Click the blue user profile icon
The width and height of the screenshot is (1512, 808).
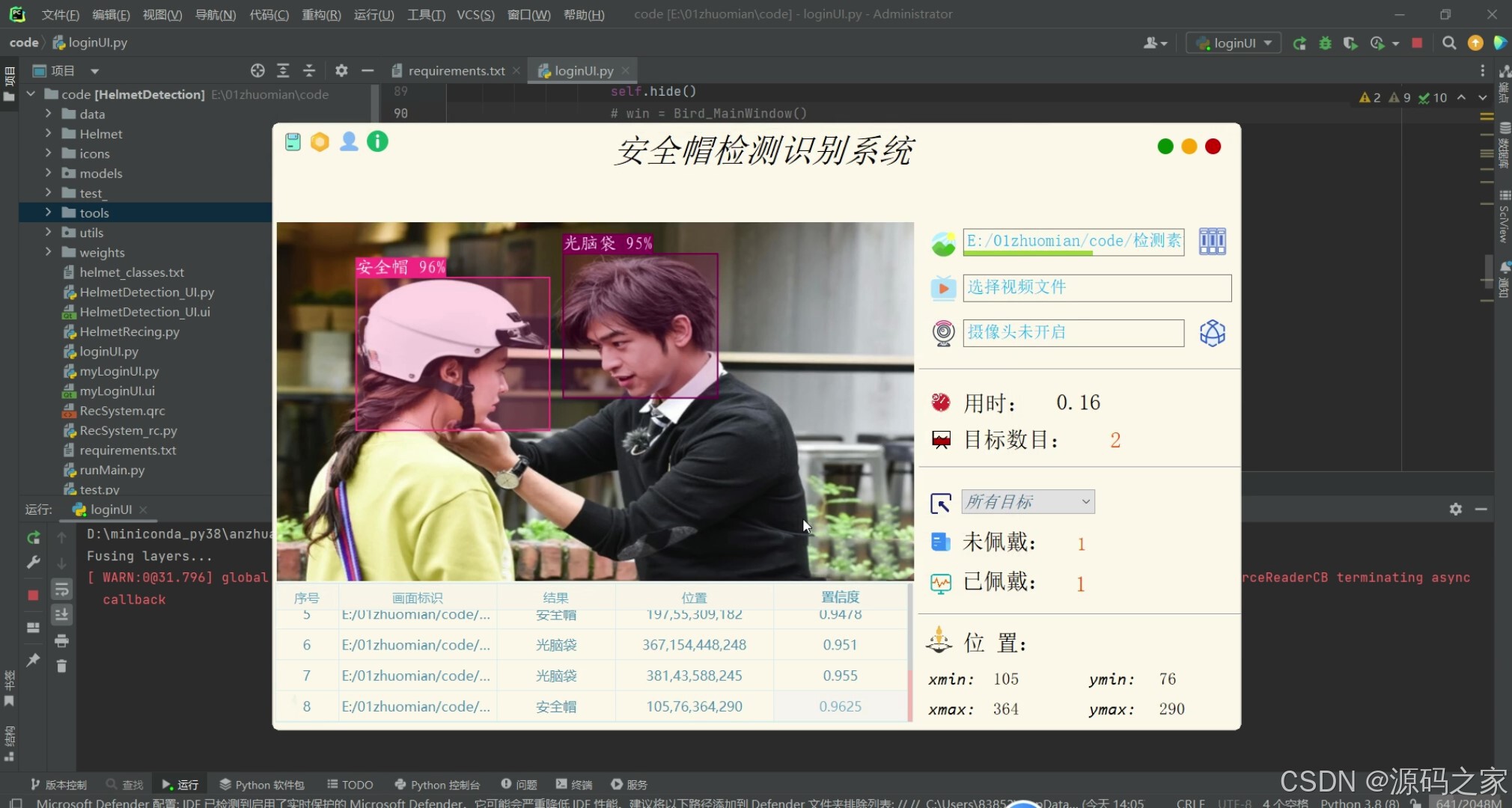coord(349,141)
